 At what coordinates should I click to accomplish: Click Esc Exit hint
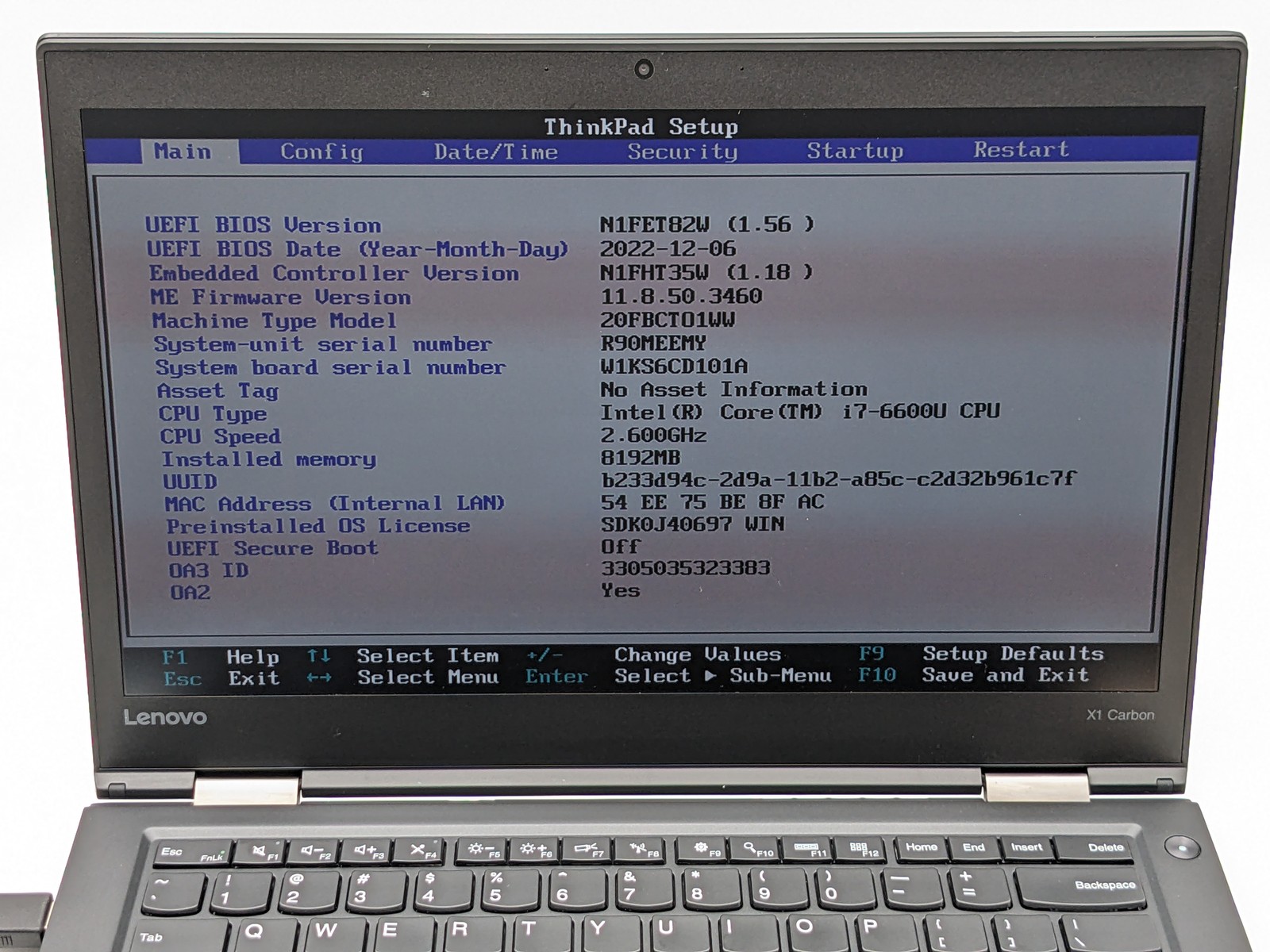(x=221, y=678)
